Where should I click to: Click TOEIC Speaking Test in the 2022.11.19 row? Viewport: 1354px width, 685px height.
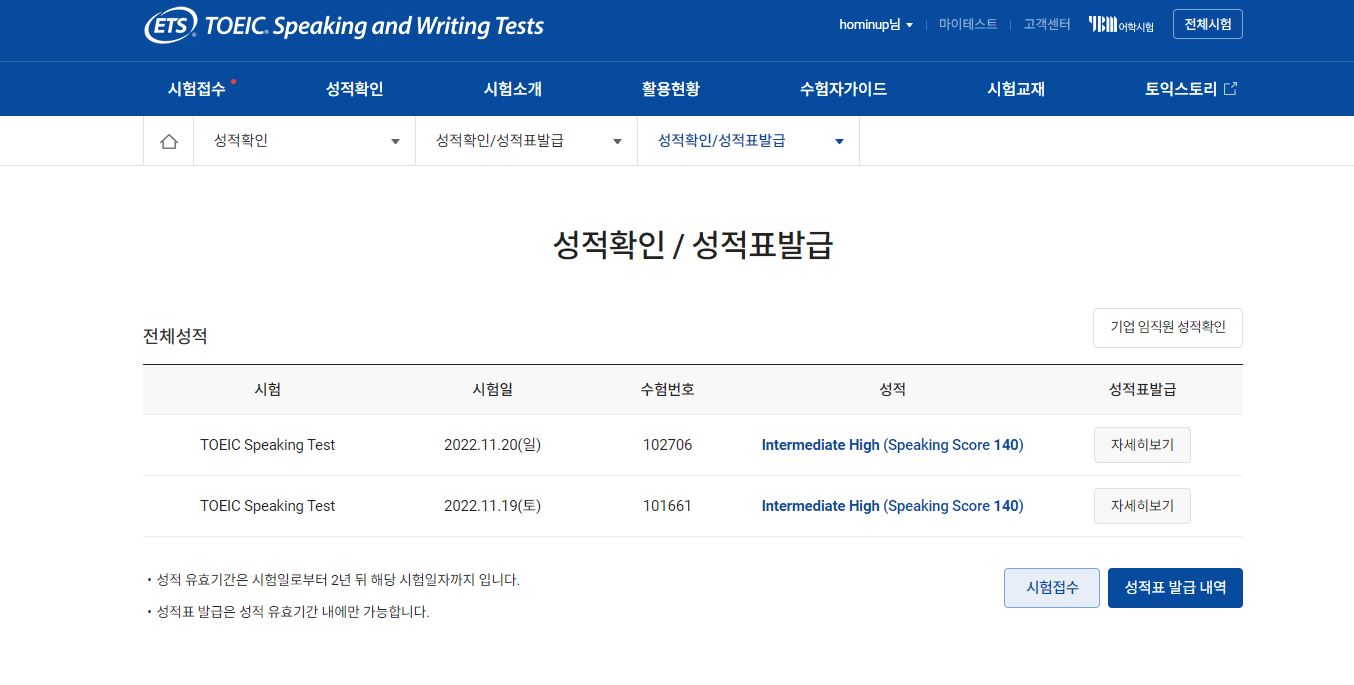(x=267, y=506)
